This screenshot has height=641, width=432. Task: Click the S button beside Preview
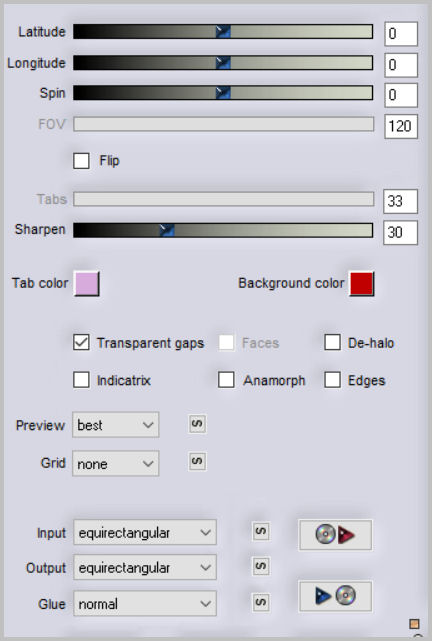(197, 424)
